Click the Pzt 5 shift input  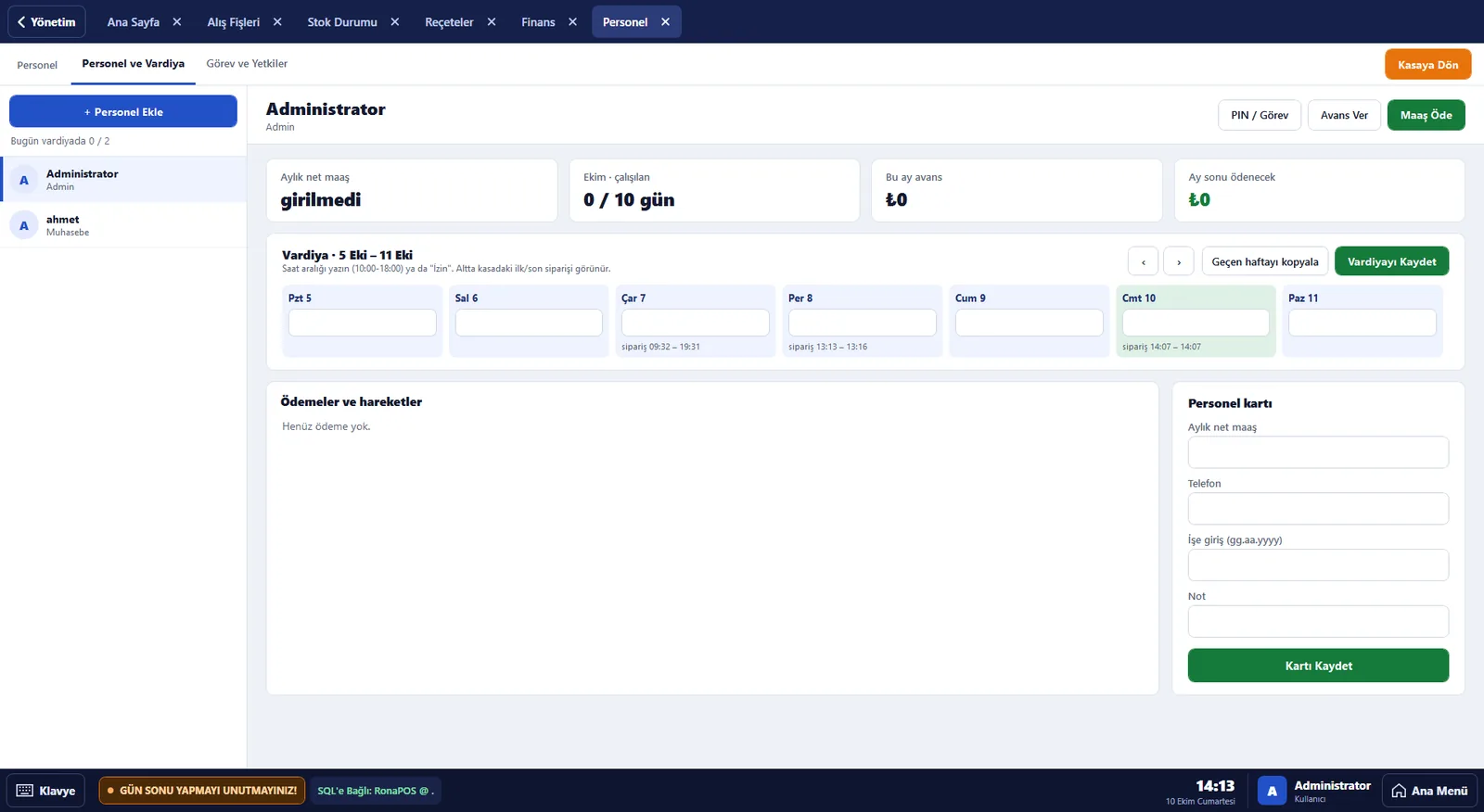tap(362, 323)
